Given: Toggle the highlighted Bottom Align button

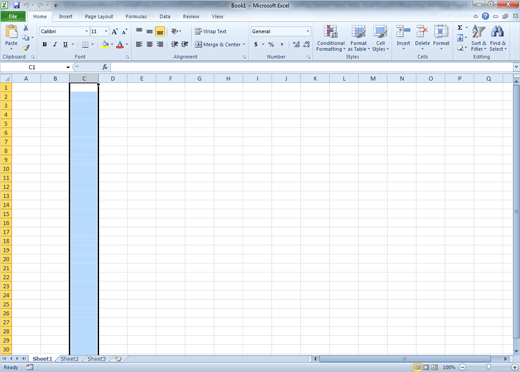Looking at the screenshot, I should 160,31.
